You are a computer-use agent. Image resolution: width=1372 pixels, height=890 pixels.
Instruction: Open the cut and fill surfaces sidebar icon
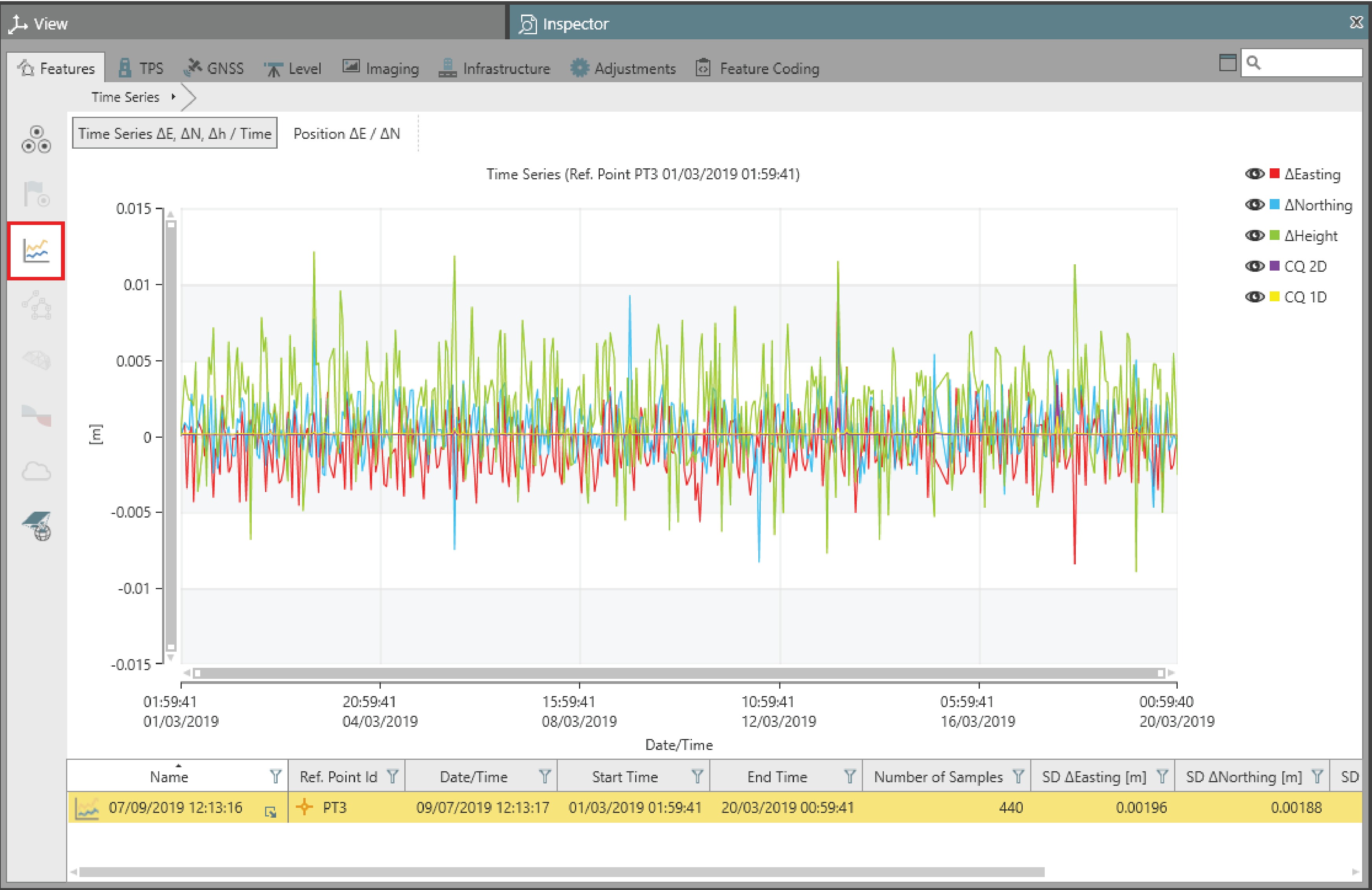tap(36, 416)
